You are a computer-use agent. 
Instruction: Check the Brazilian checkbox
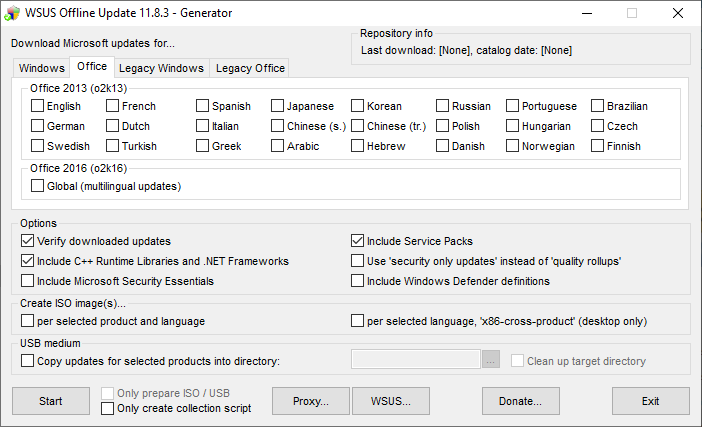pos(597,106)
